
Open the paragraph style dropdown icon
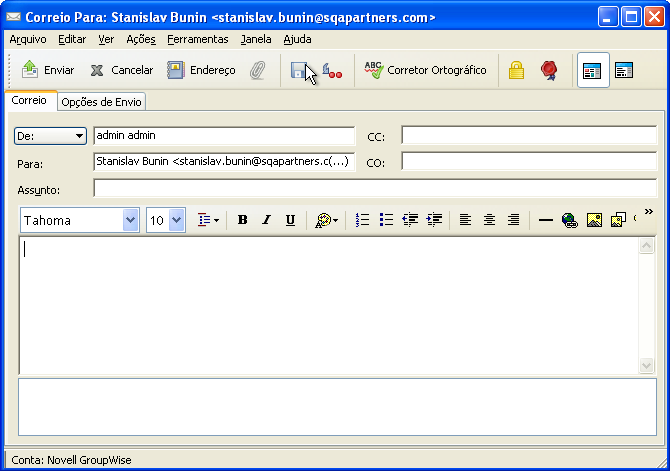coord(208,221)
